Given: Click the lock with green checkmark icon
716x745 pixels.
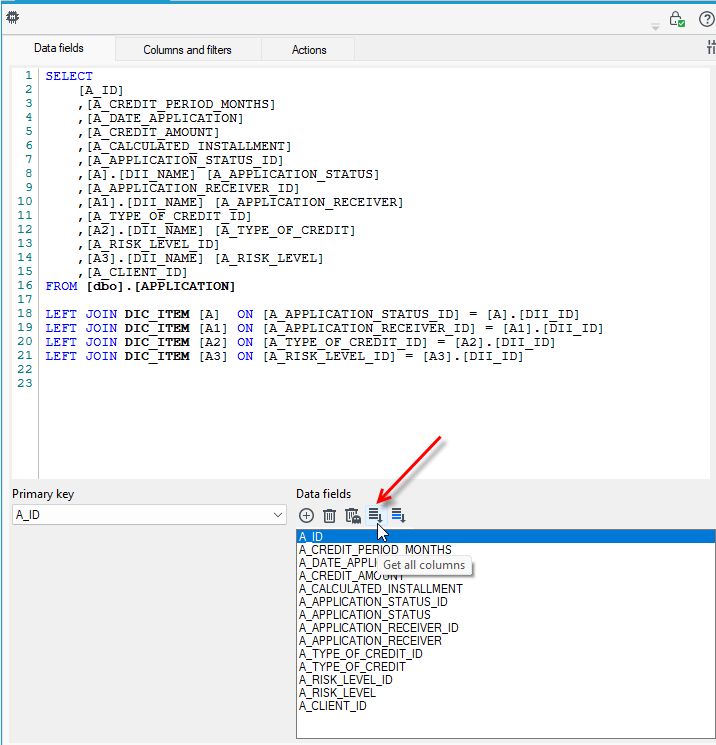Looking at the screenshot, I should [677, 19].
